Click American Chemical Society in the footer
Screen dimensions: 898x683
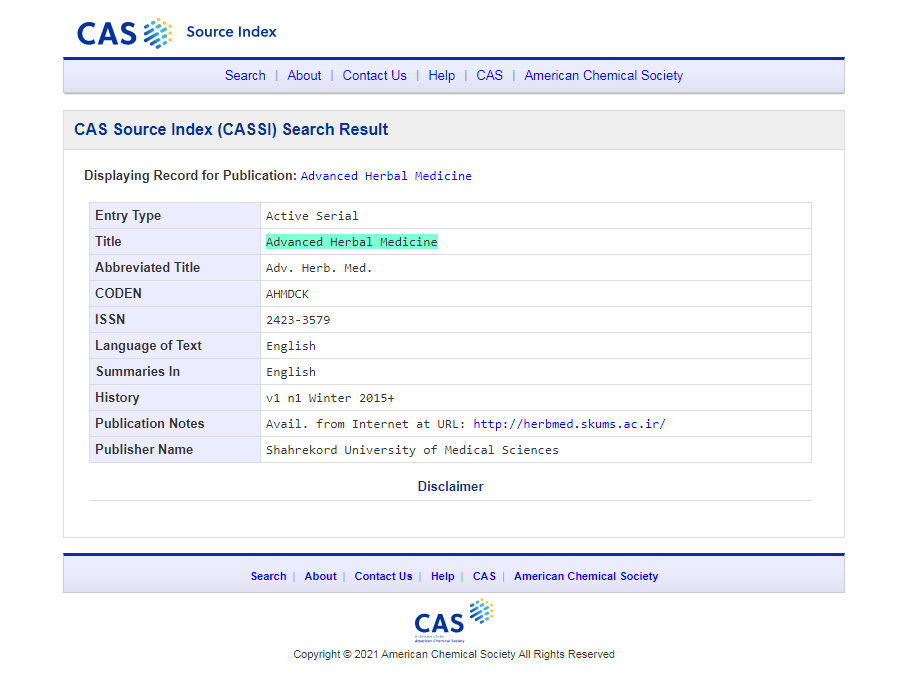tap(586, 576)
